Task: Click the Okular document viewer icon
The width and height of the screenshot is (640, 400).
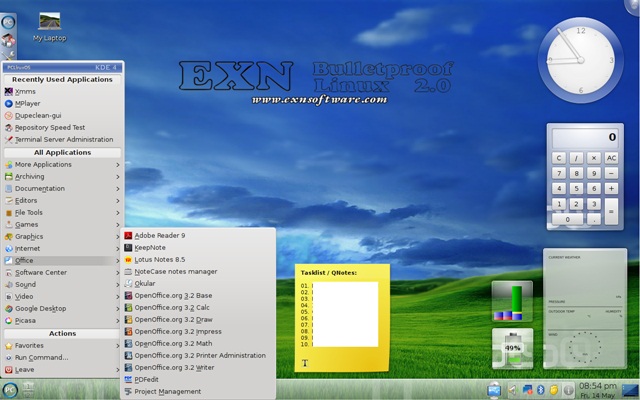Action: click(128, 283)
